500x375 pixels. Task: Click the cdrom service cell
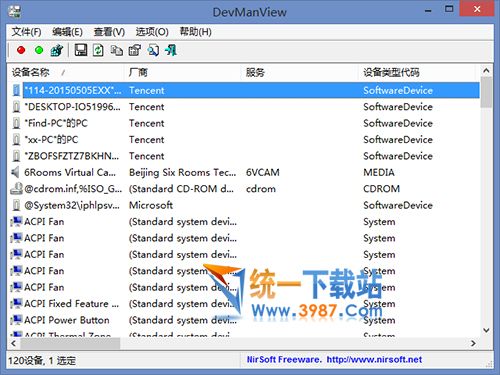tap(261, 189)
